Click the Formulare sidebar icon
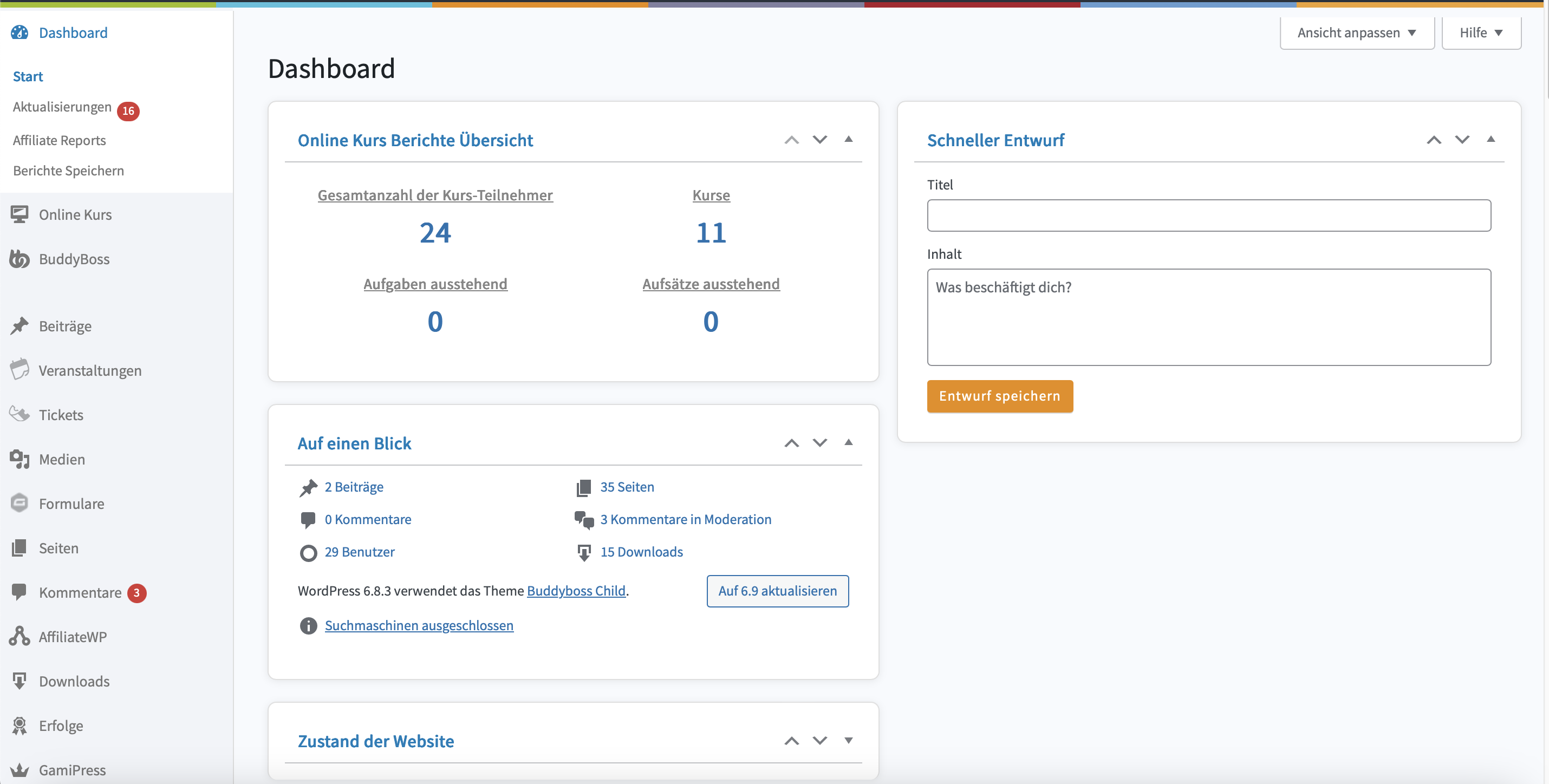This screenshot has width=1549, height=784. (x=19, y=503)
